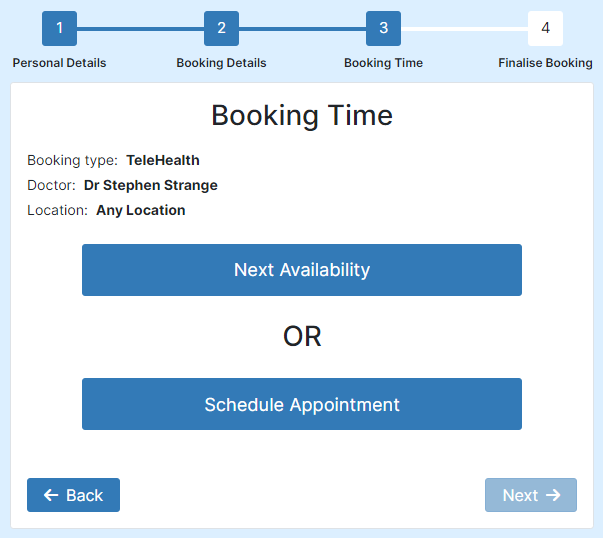Screen dimensions: 603x538
Task: Click the Booking Time page heading
Action: 302,115
